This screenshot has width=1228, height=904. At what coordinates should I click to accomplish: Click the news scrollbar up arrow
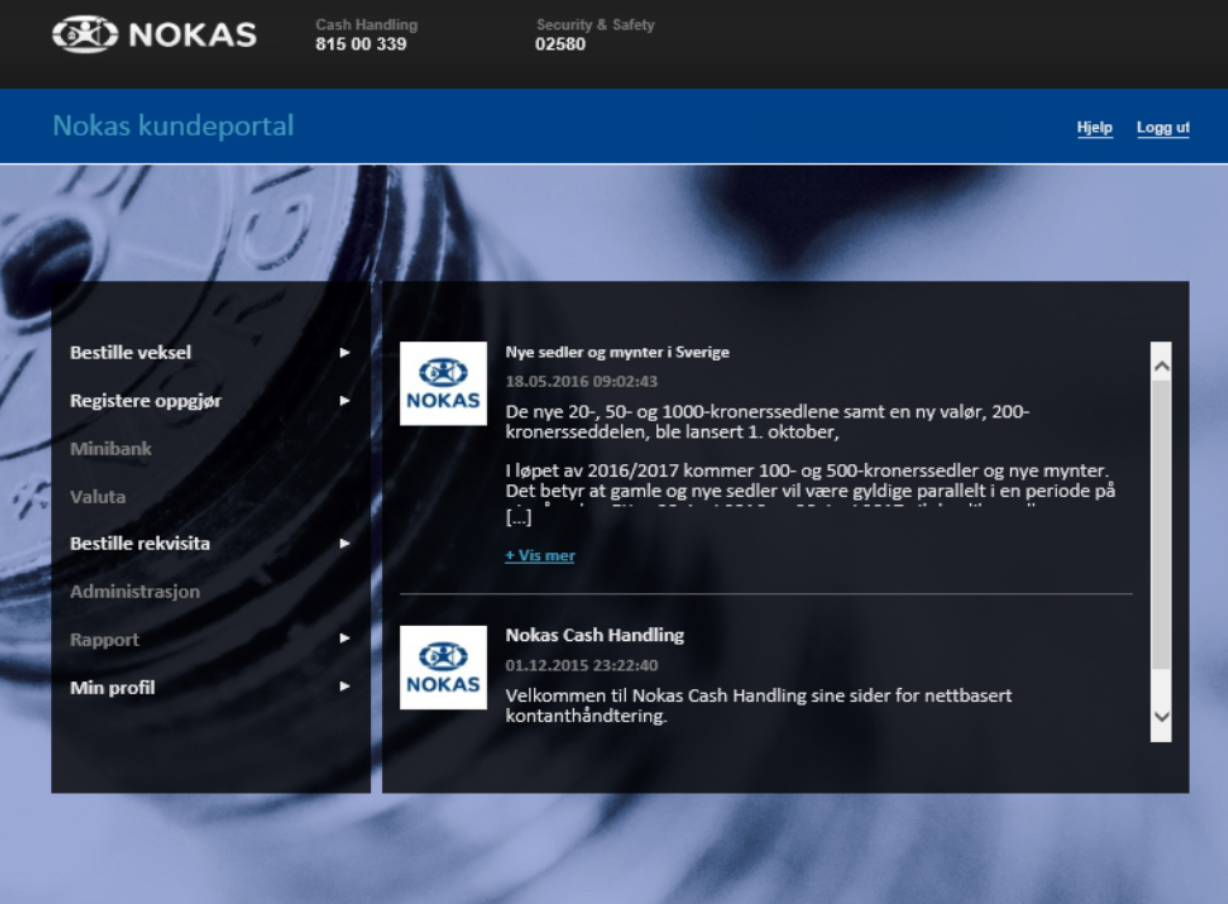(x=1161, y=366)
